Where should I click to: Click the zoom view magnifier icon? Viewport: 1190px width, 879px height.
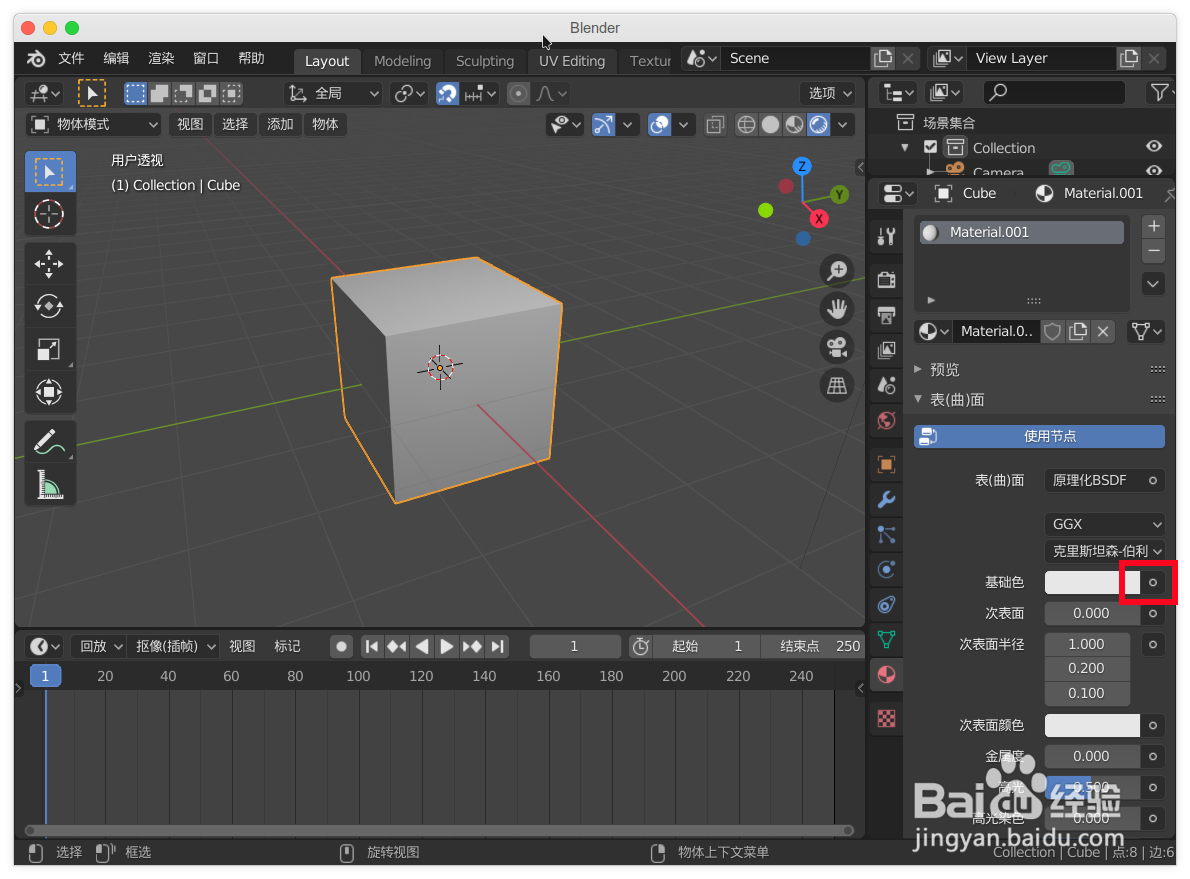837,271
